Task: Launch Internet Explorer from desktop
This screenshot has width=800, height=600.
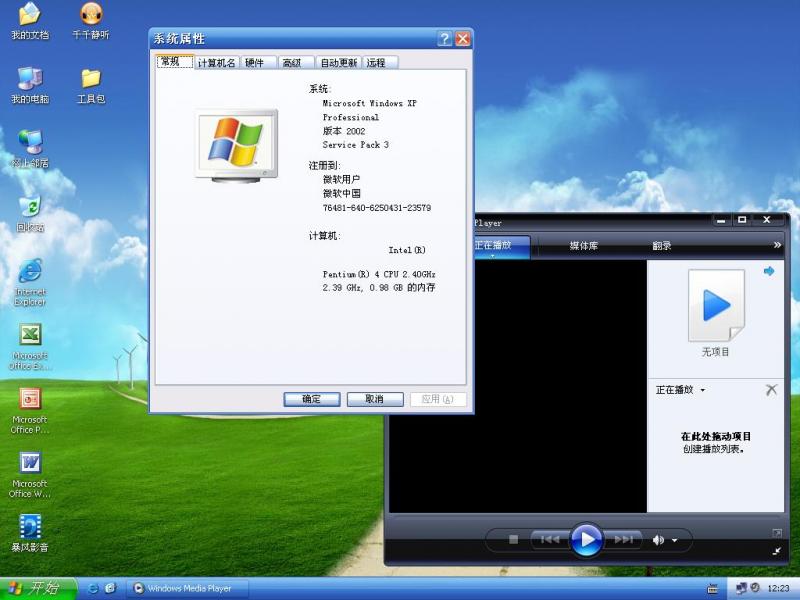Action: 30,282
